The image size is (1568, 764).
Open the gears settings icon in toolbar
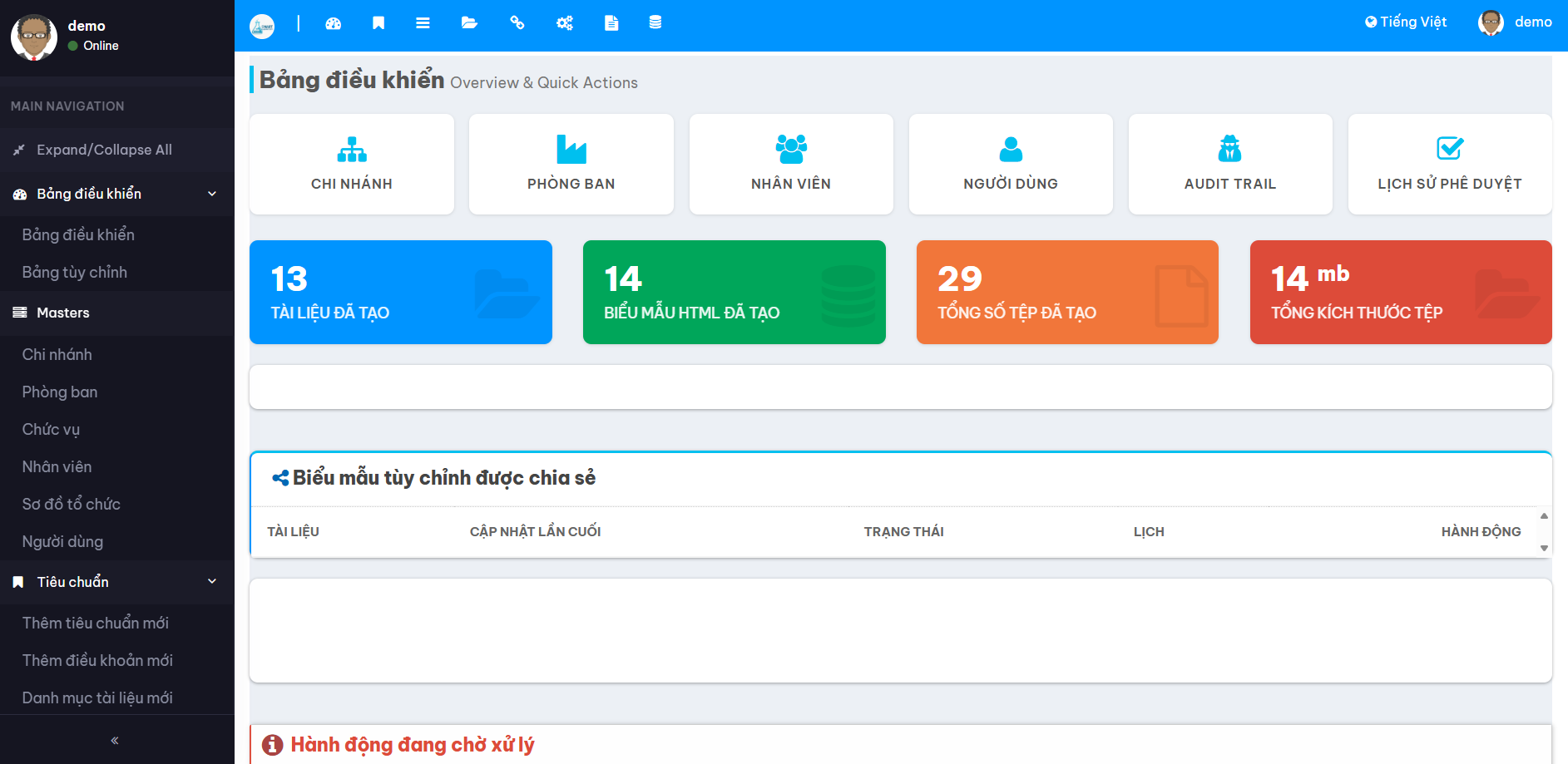tap(564, 23)
